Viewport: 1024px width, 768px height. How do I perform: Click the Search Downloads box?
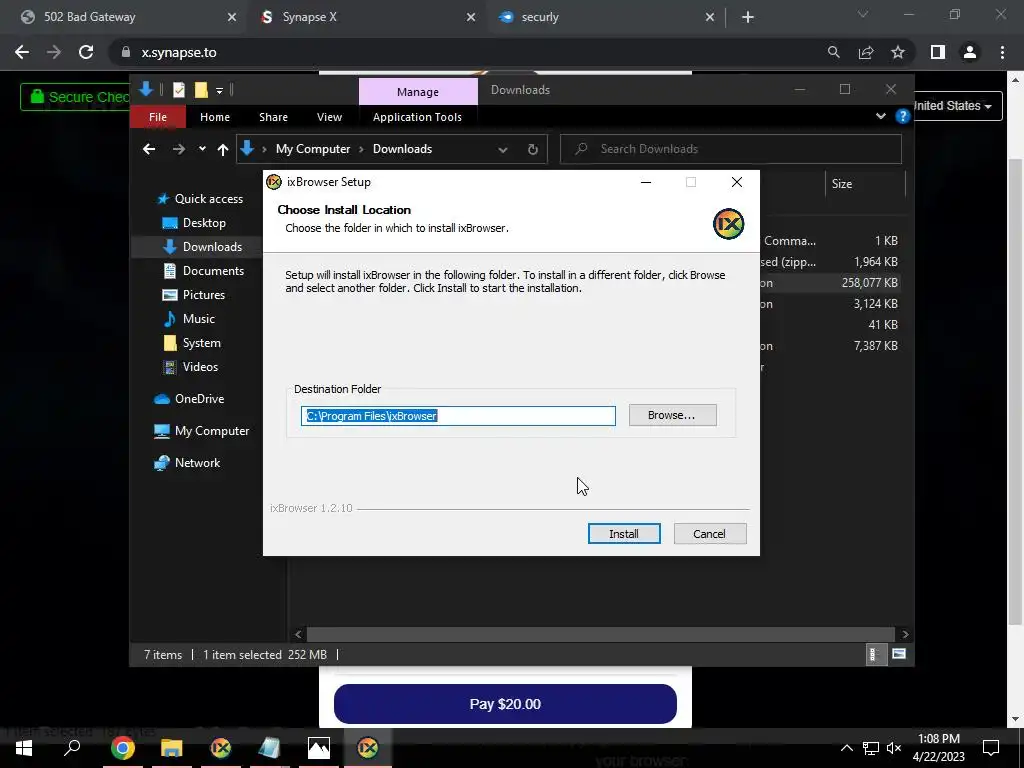[731, 149]
